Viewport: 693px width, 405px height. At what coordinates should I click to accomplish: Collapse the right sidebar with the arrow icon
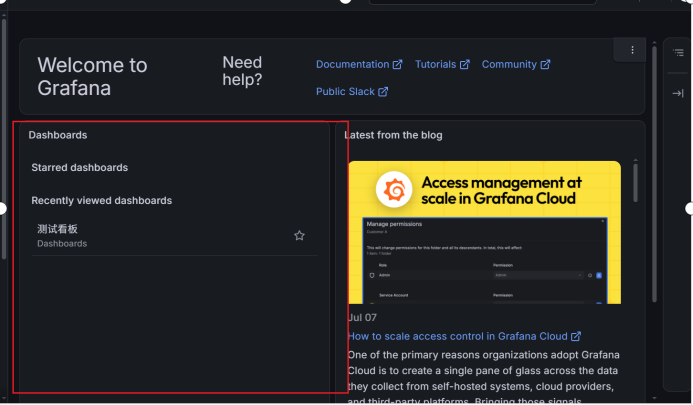click(678, 93)
